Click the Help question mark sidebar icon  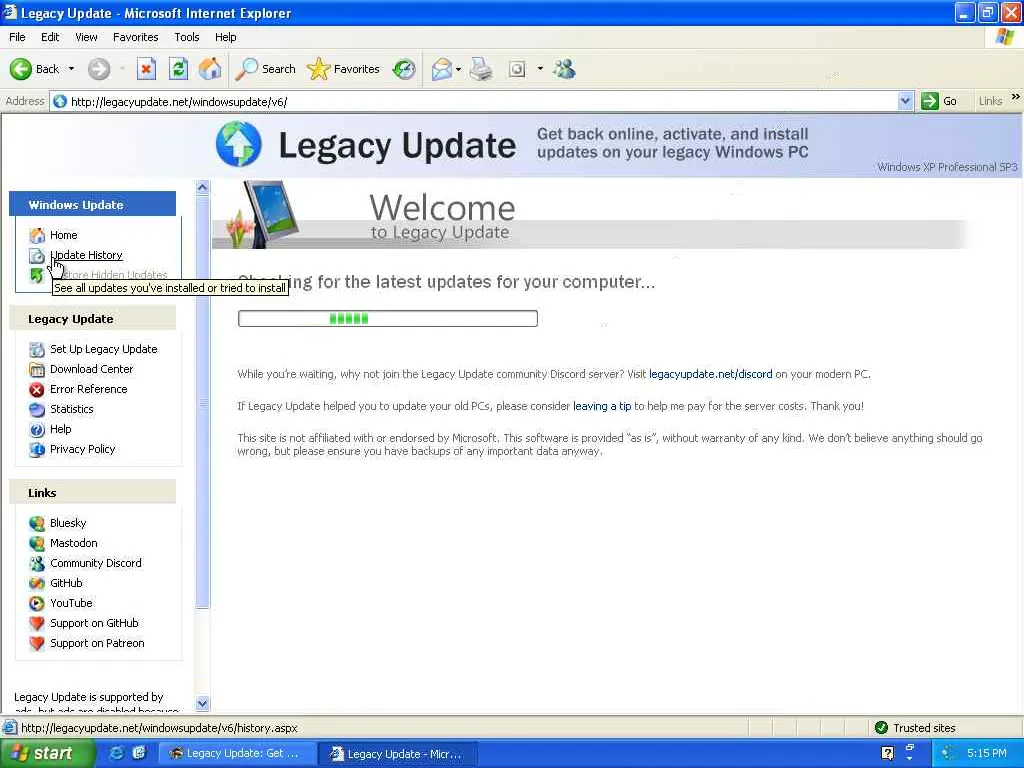click(x=37, y=430)
